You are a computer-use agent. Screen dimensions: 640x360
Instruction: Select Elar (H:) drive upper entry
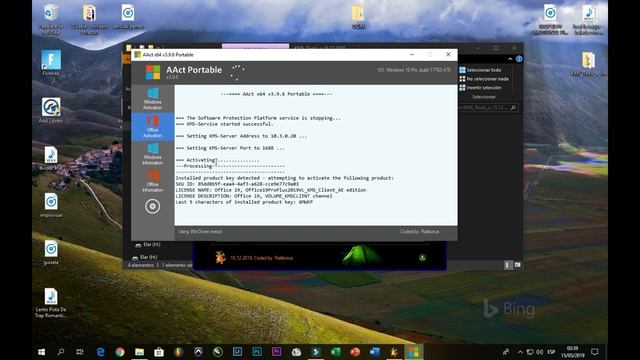click(x=148, y=244)
